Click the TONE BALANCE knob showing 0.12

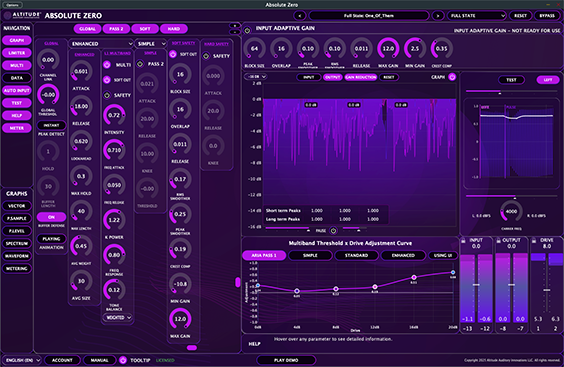pyautogui.click(x=114, y=290)
